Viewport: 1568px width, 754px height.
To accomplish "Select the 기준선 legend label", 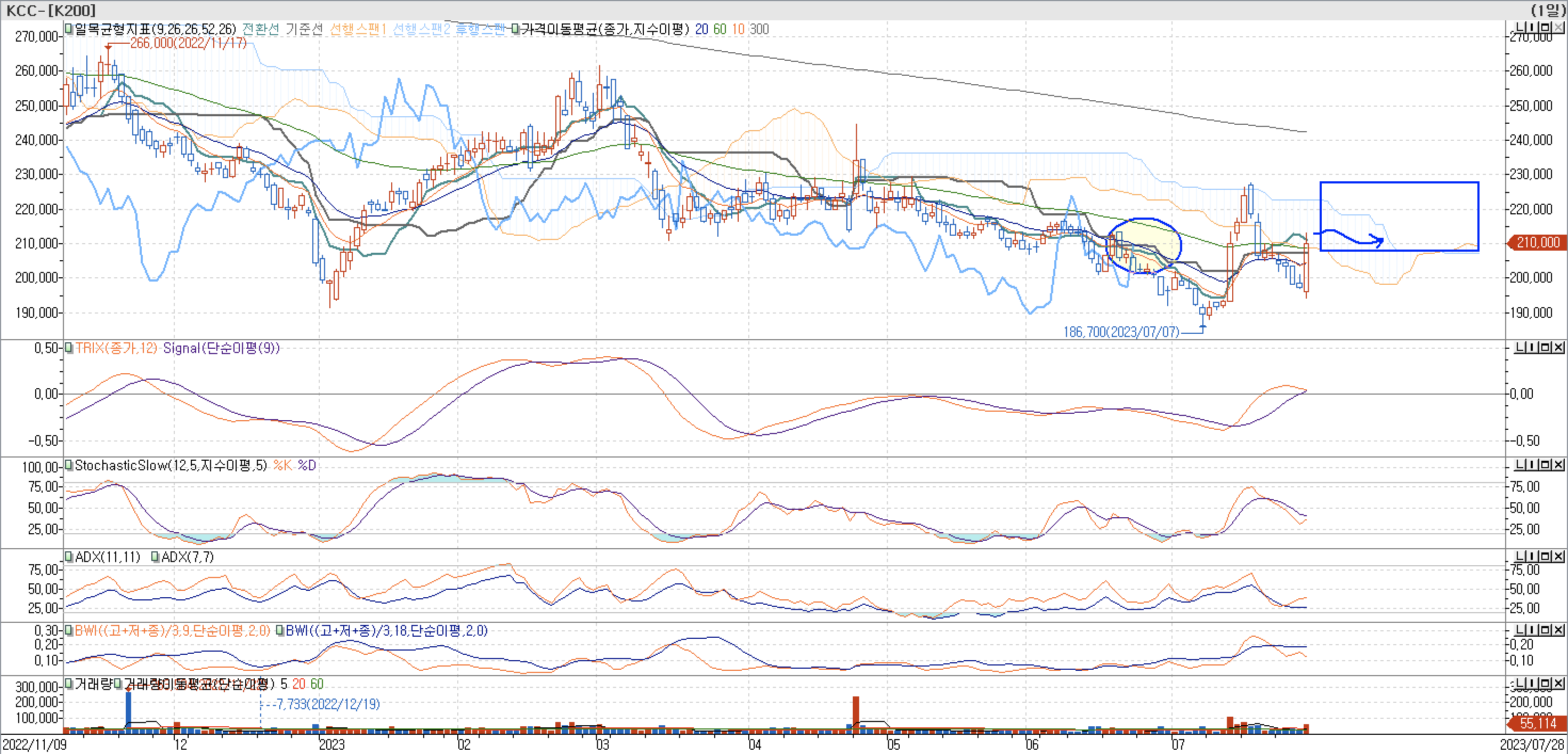I will click(304, 29).
